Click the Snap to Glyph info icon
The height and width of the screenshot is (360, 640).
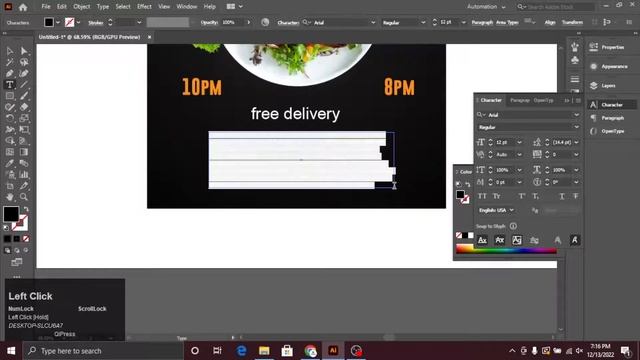(513, 226)
